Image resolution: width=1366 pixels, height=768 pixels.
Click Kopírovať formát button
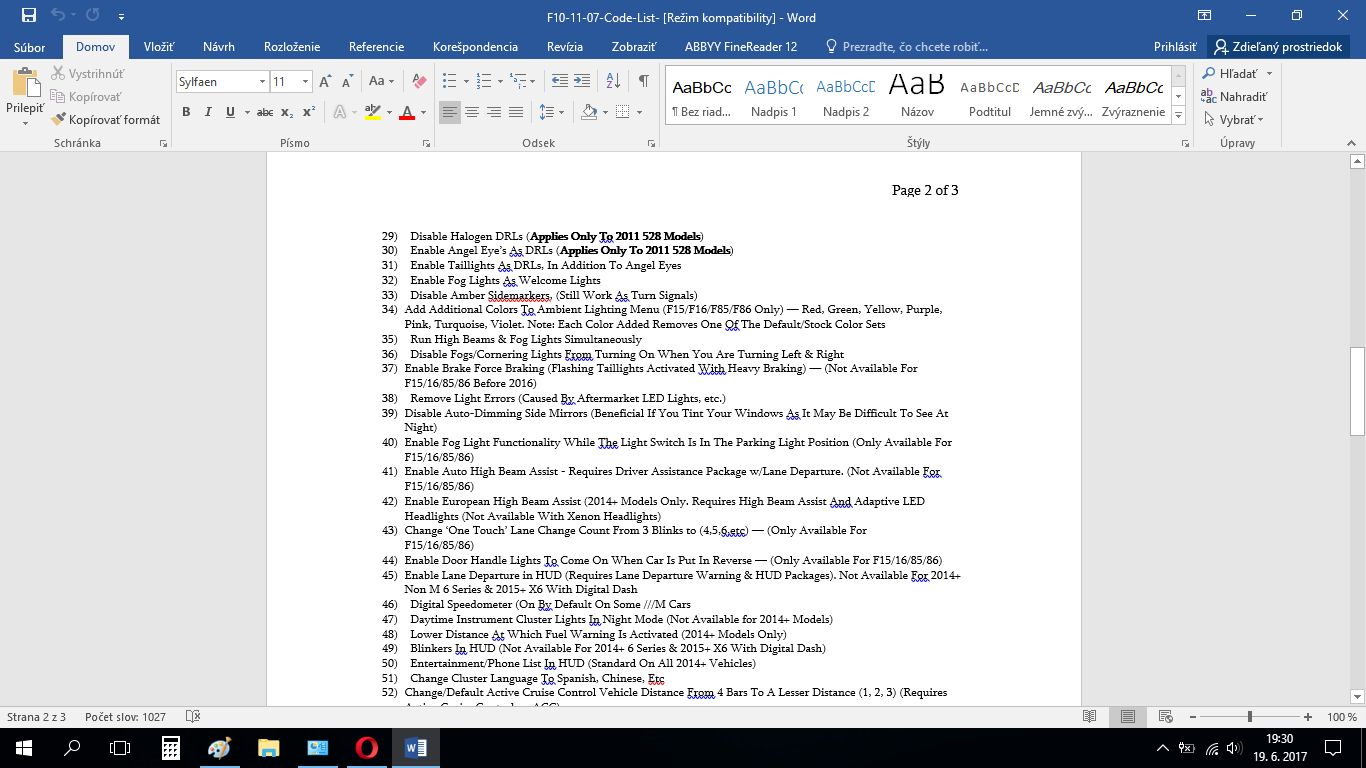106,119
